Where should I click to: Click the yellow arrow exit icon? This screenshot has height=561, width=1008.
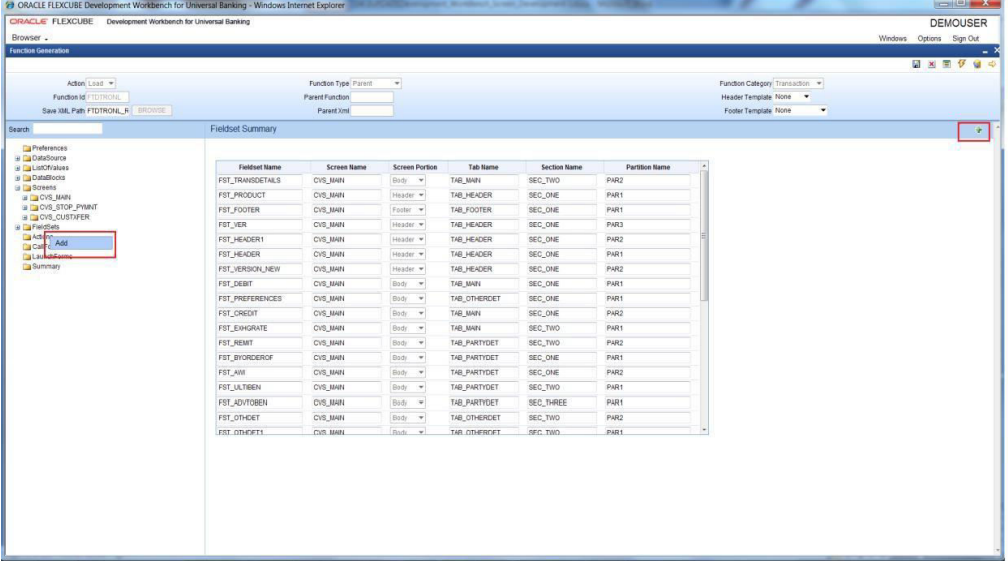(992, 64)
